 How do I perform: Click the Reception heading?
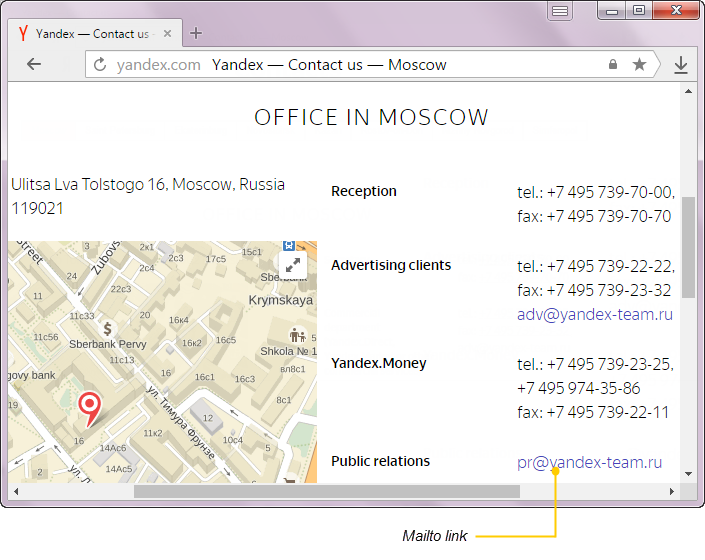point(364,191)
